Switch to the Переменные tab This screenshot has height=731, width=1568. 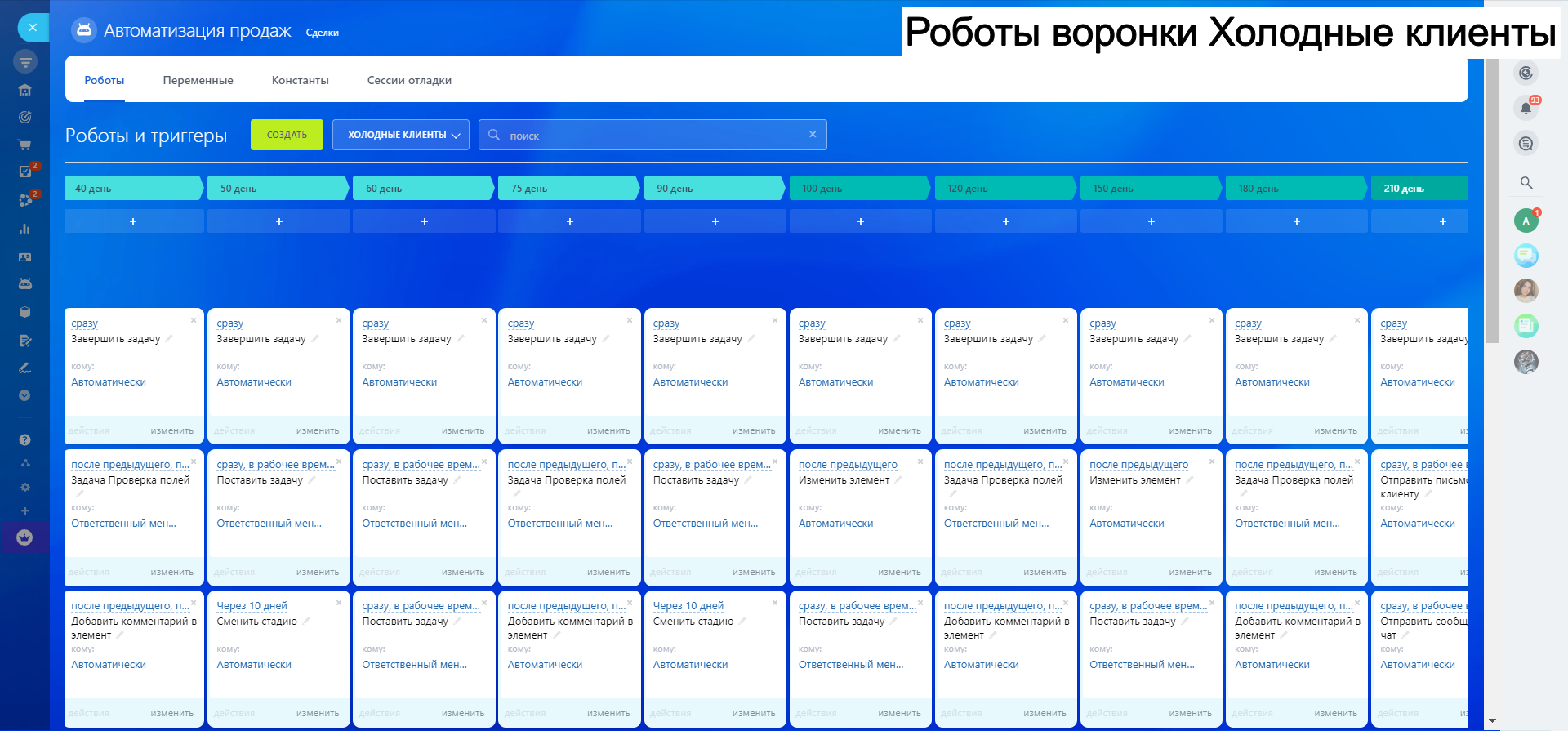coord(198,80)
